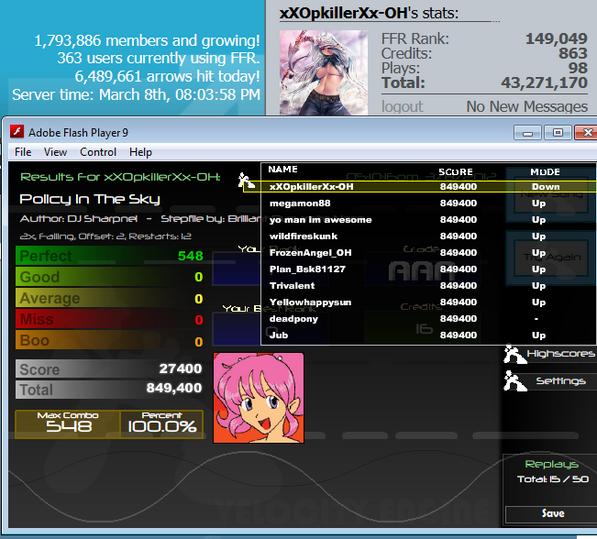This screenshot has width=597, height=539.
Task: Click the logout link
Action: [x=402, y=107]
